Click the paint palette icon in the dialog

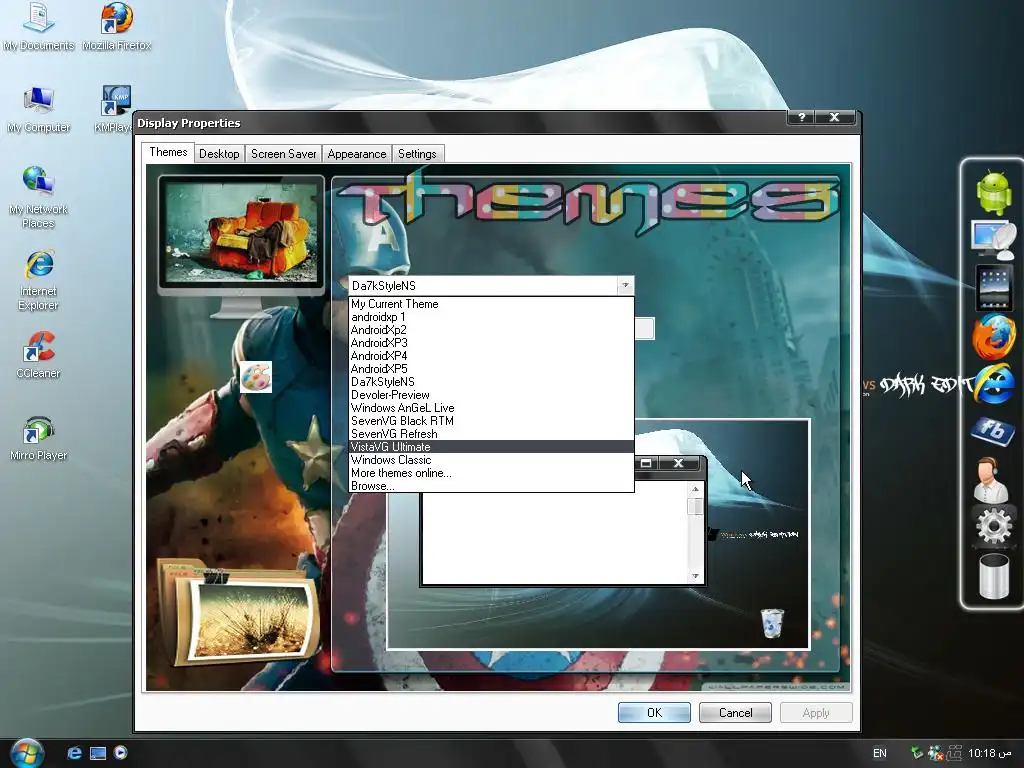(255, 377)
